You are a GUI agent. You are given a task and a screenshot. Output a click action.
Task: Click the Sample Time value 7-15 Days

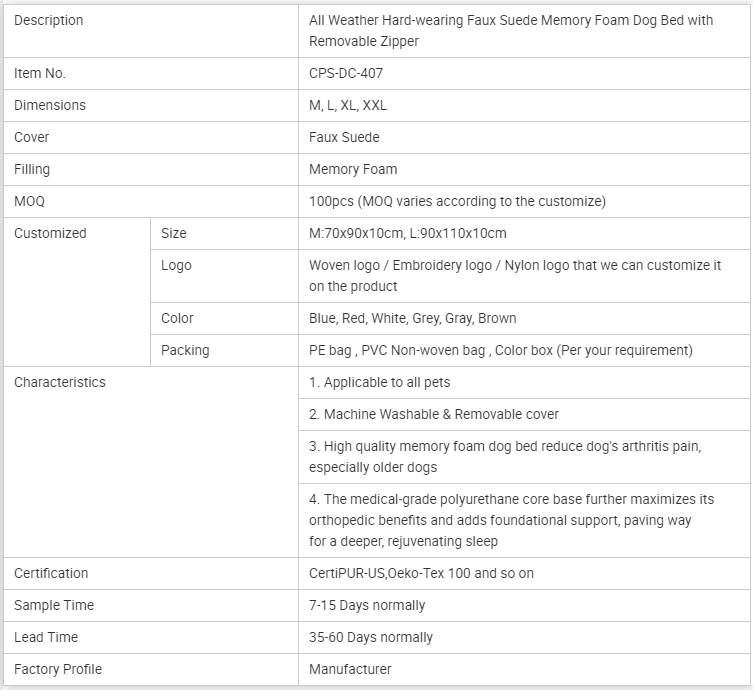pyautogui.click(x=367, y=605)
